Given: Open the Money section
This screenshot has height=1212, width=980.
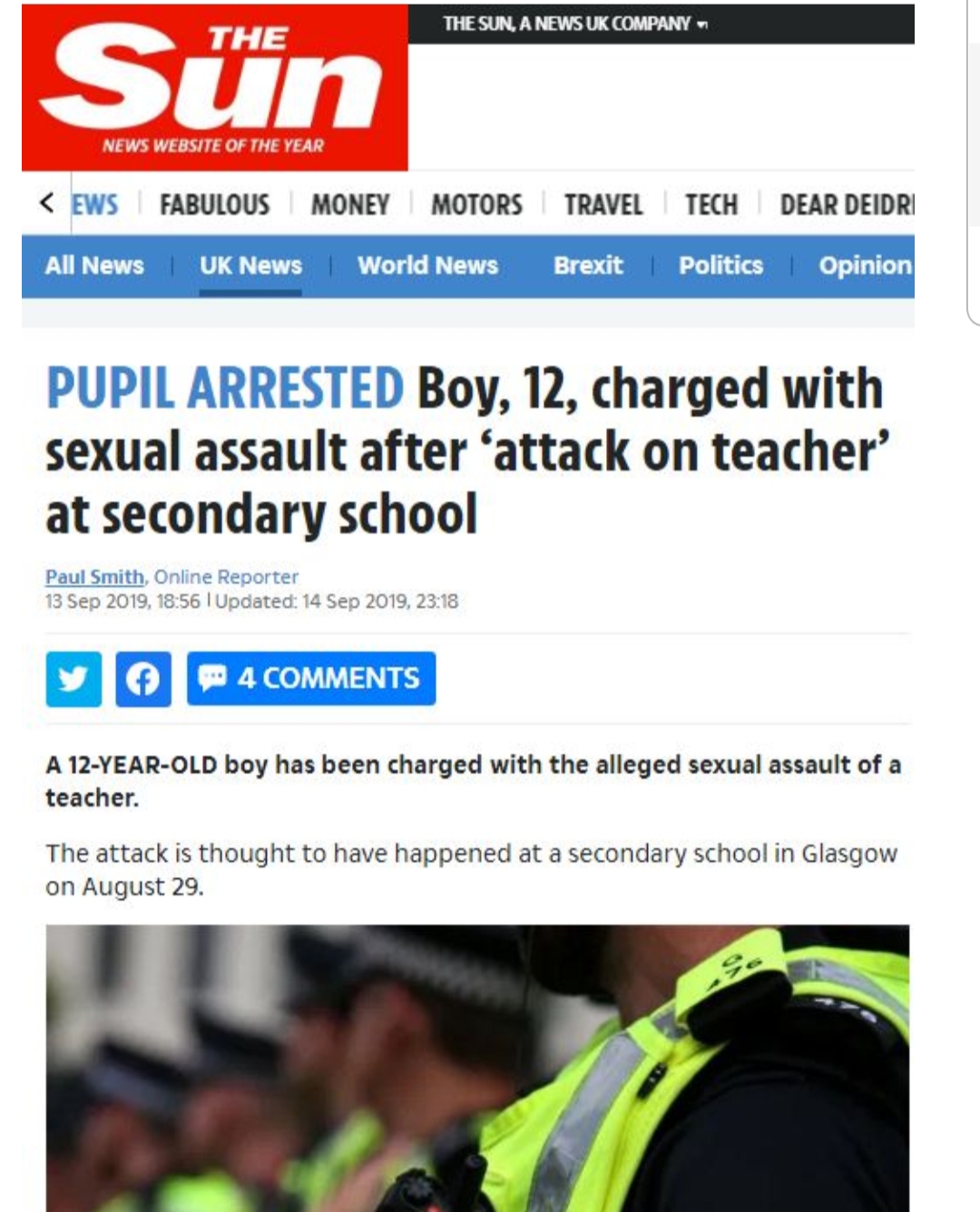Looking at the screenshot, I should click(x=350, y=204).
